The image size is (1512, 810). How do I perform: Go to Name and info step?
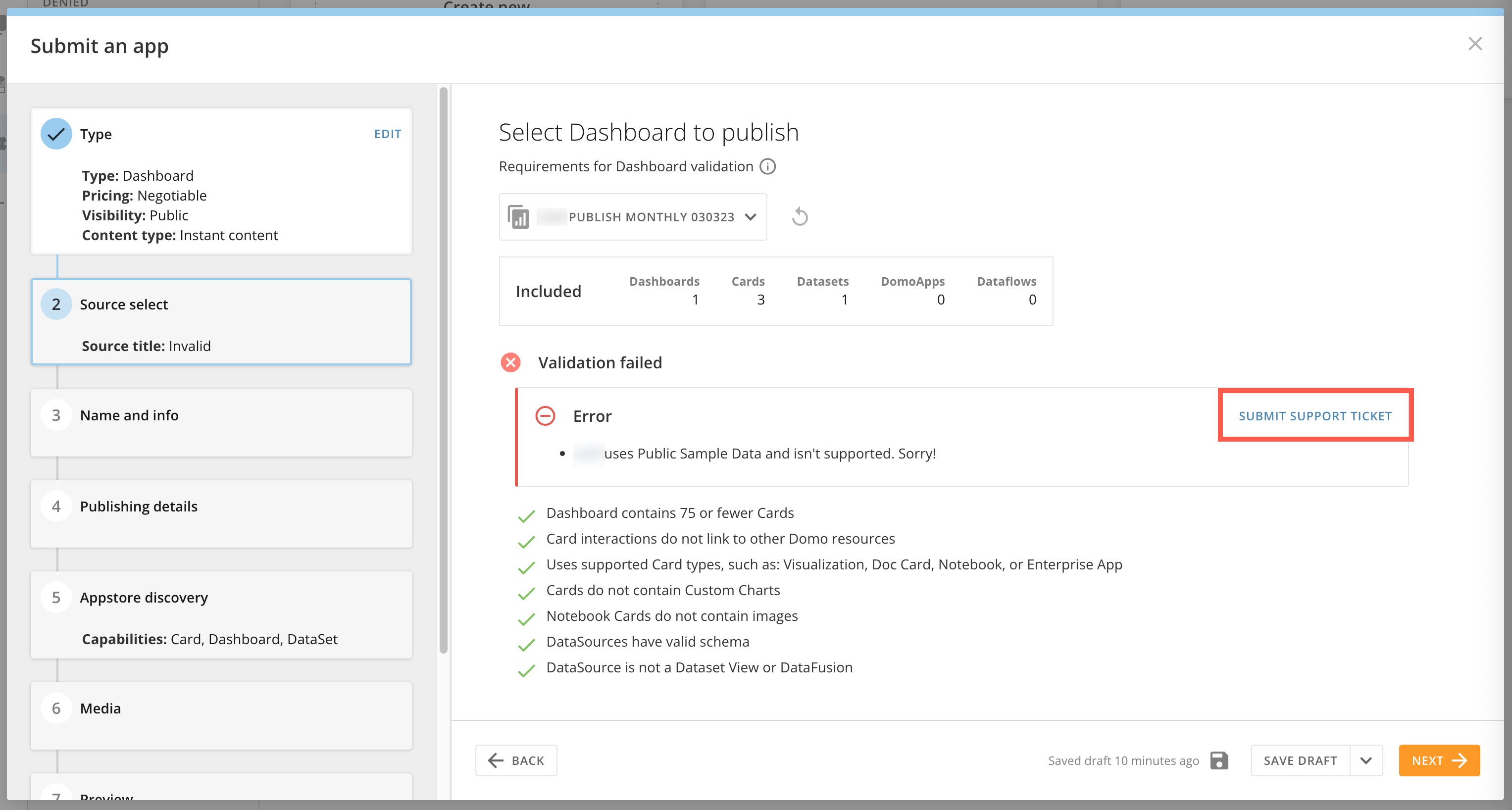221,423
